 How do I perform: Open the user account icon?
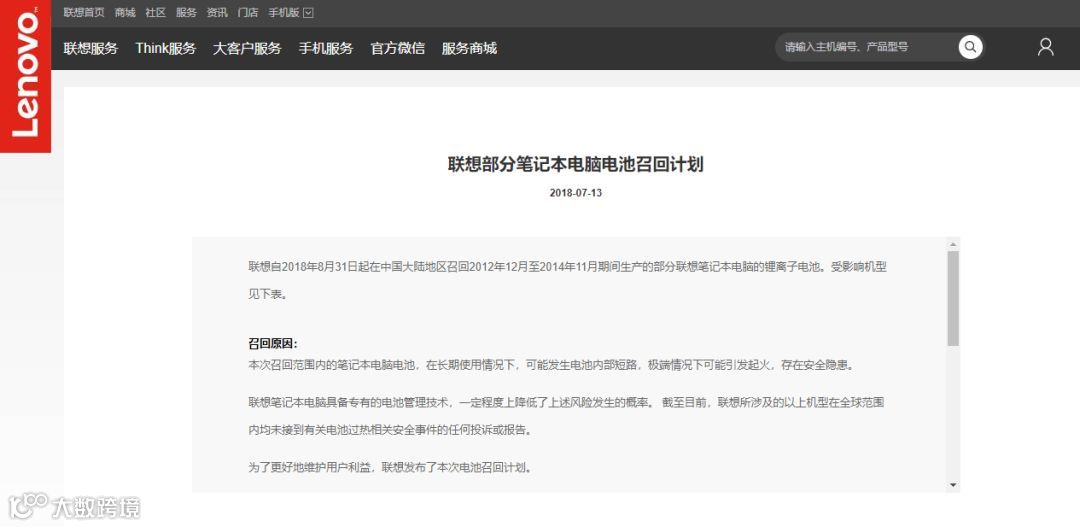coord(1046,47)
